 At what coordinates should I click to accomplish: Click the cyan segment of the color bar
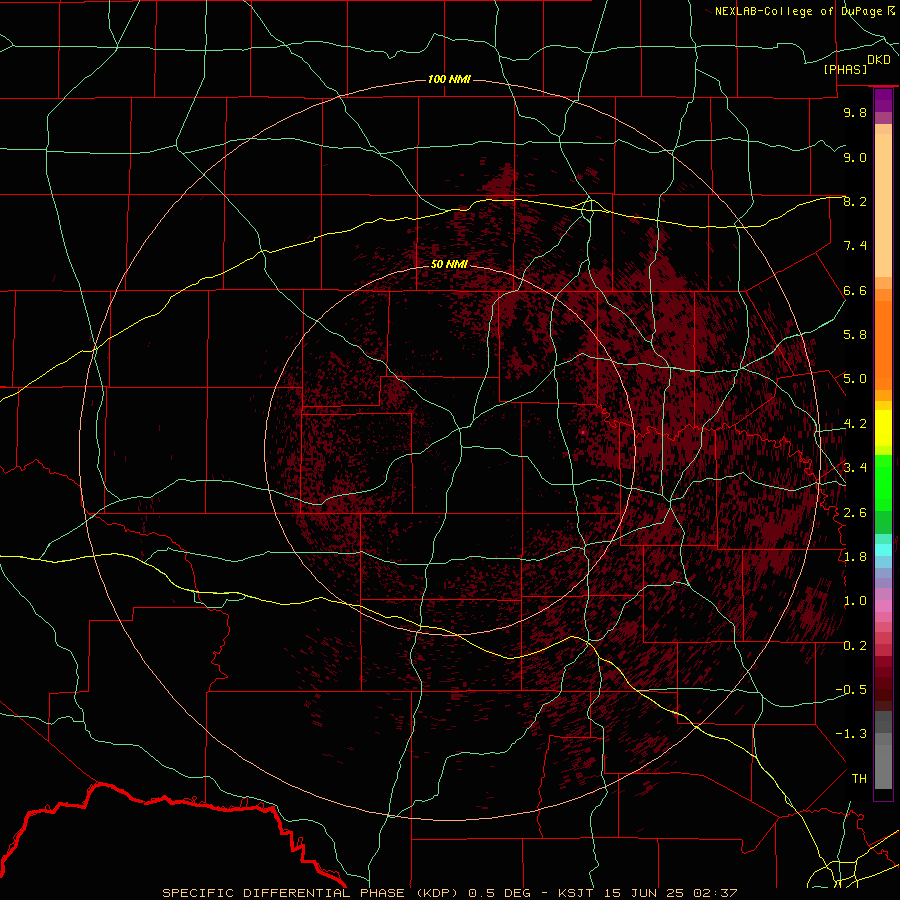click(883, 550)
